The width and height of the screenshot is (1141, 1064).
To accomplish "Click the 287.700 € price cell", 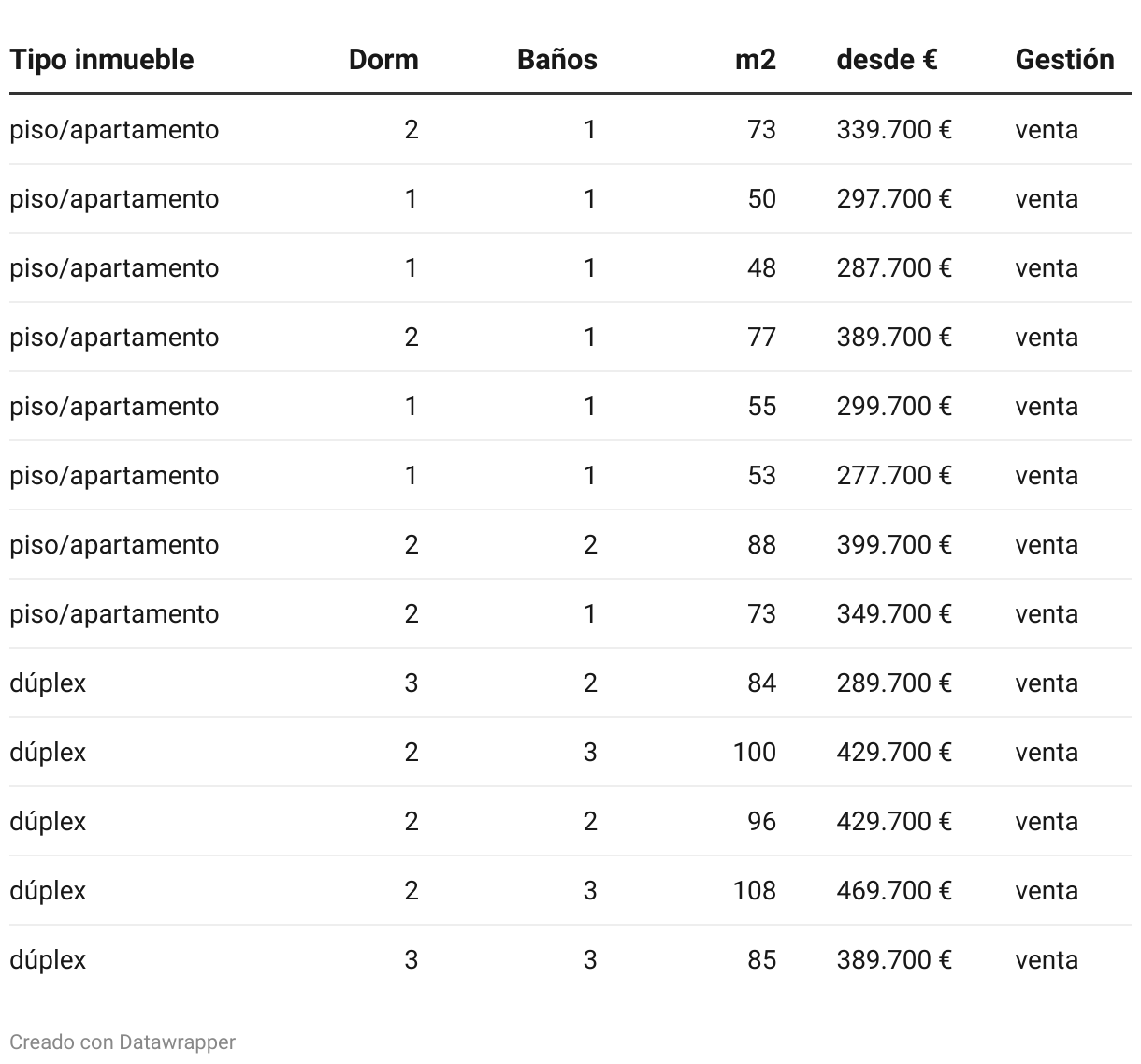I will [894, 267].
